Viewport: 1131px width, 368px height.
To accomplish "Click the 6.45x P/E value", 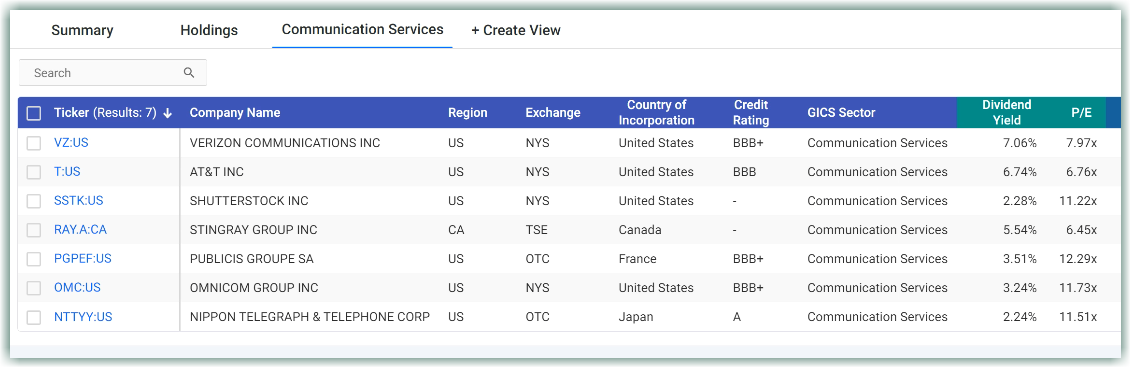I will (x=1081, y=229).
